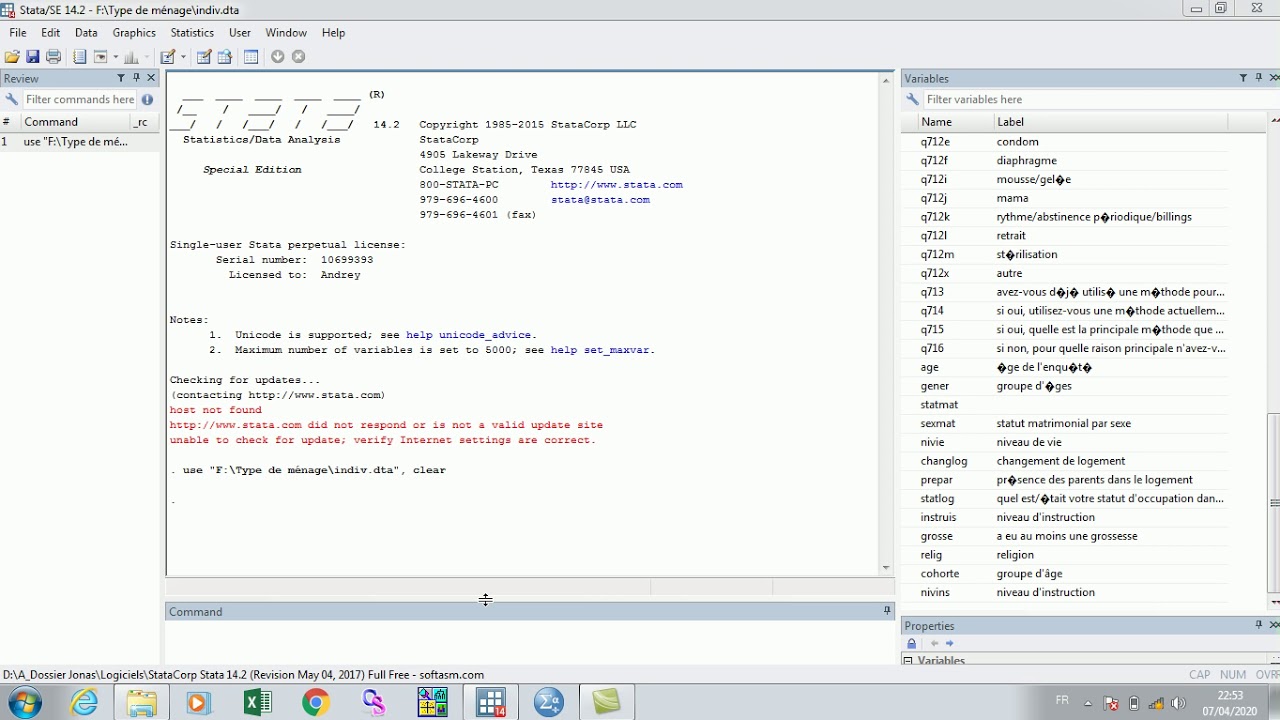Open the Data Browser toolbar icon
This screenshot has height=720, width=1280.
click(225, 57)
